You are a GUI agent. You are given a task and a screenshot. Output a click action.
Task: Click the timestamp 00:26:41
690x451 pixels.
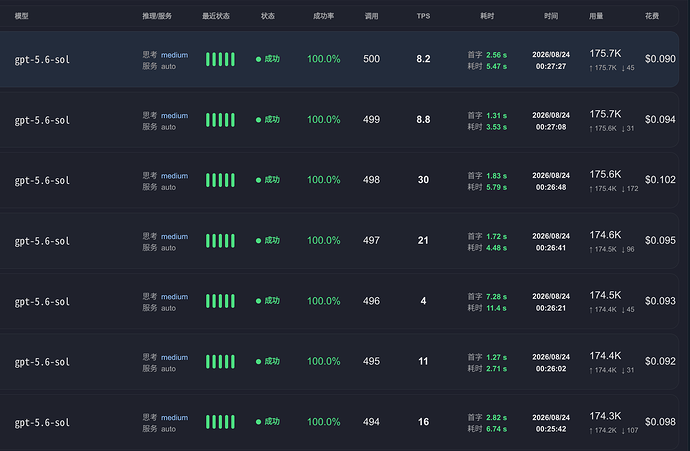pyautogui.click(x=551, y=248)
